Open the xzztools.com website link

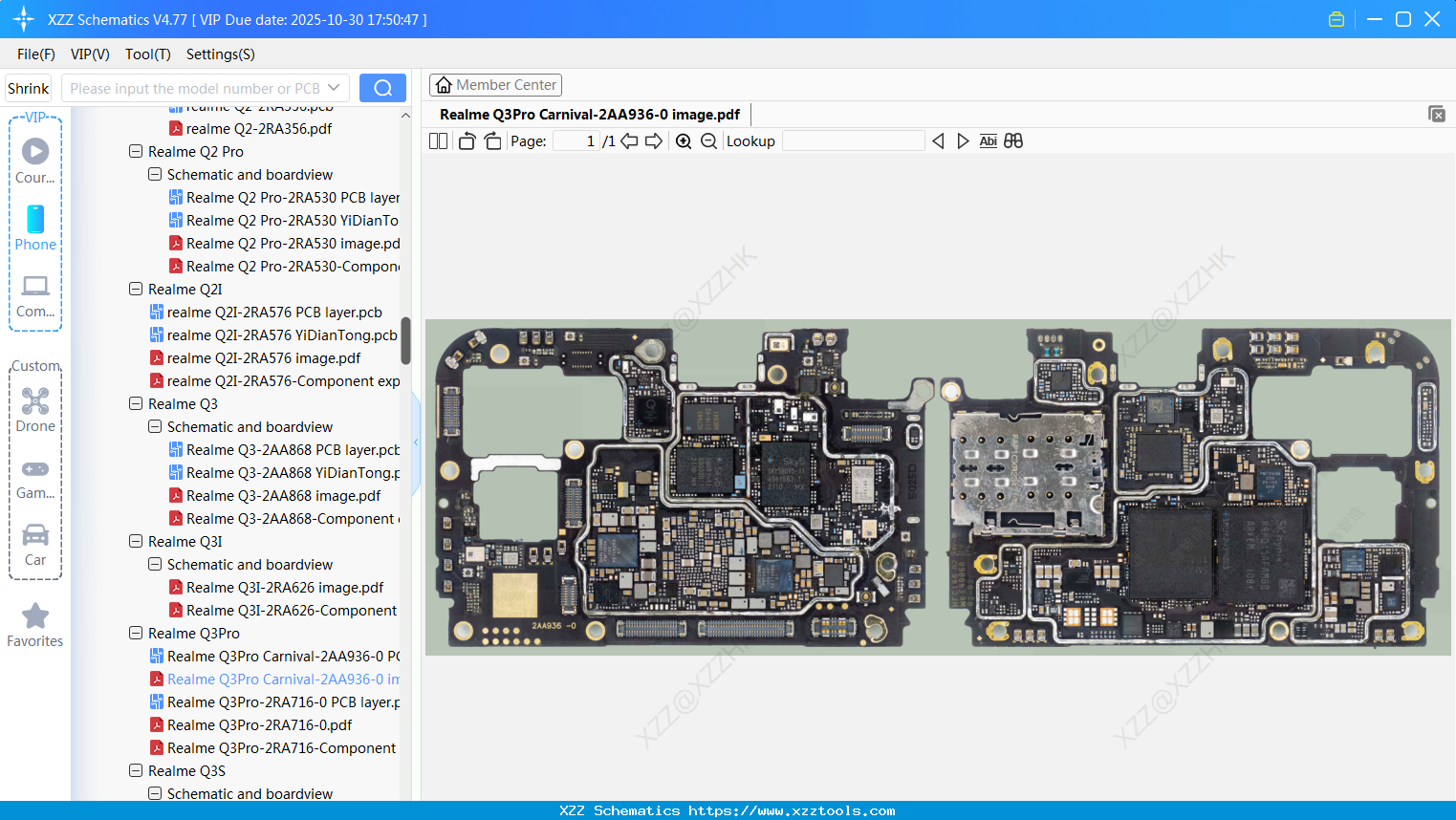[x=792, y=810]
